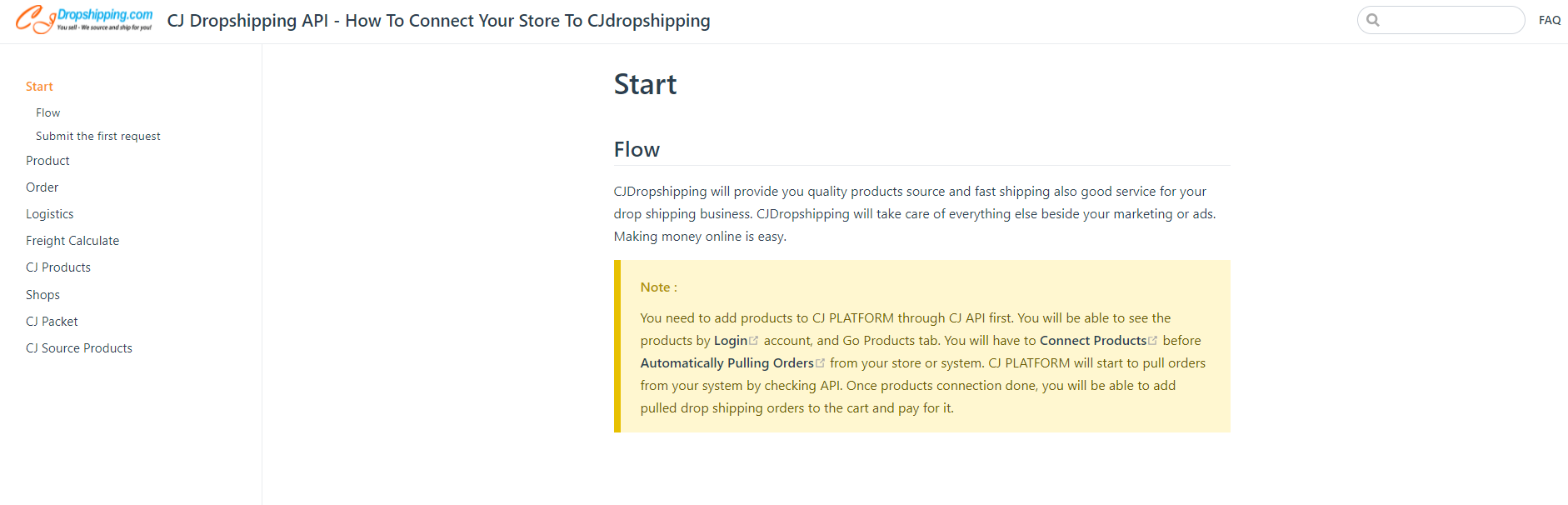Select Start in the sidebar
The width and height of the screenshot is (1568, 505).
(x=39, y=87)
